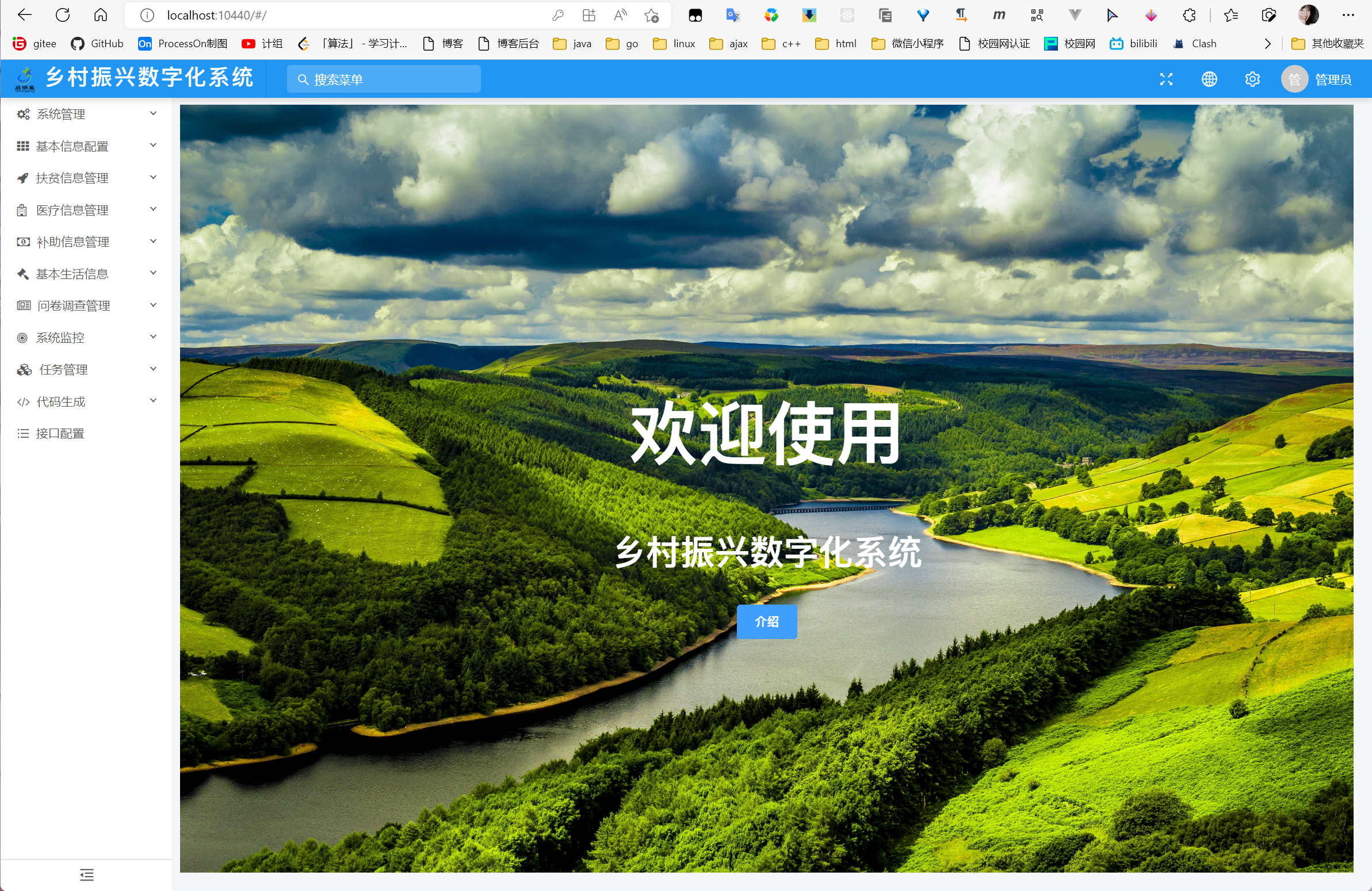Open the 任务管理 menu label
Image resolution: width=1372 pixels, height=891 pixels.
click(x=63, y=370)
